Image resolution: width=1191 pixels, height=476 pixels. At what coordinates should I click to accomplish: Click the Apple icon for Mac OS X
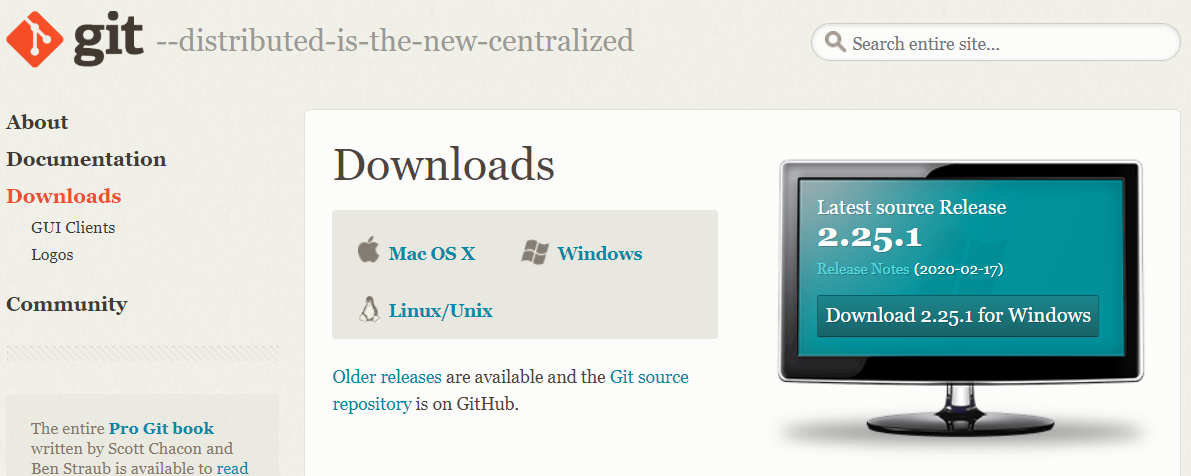368,250
